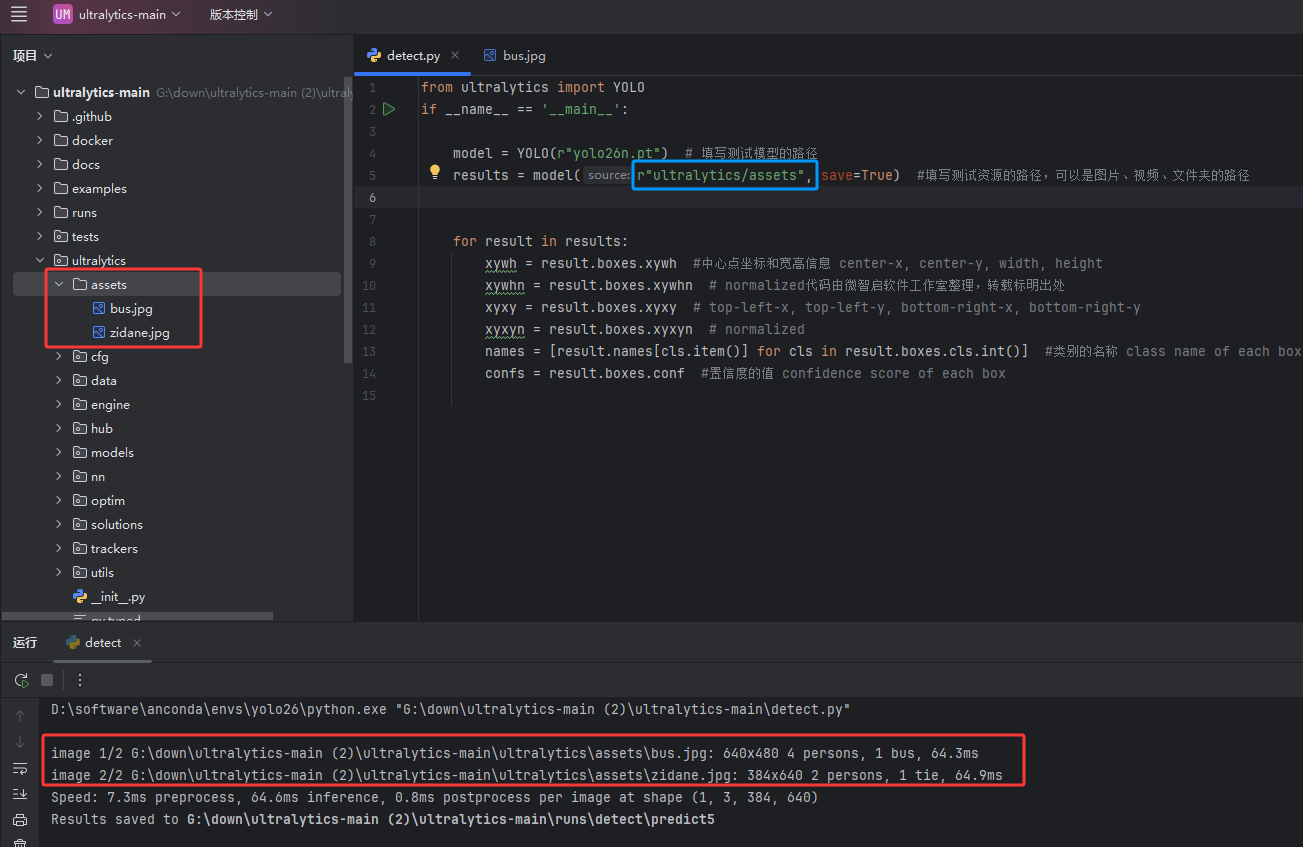Expand the runs folder
This screenshot has width=1303, height=847.
(40, 212)
